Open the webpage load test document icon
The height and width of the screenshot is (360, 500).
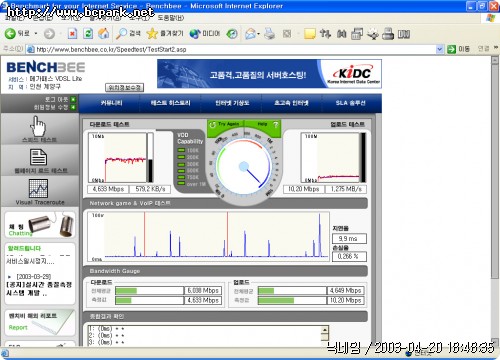pos(38,157)
